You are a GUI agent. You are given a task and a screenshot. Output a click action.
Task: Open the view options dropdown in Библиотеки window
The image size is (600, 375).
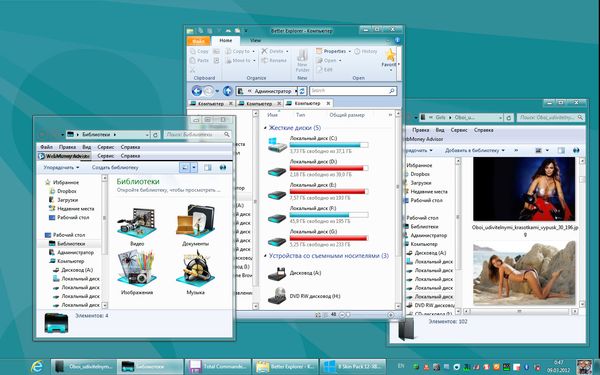[194, 168]
